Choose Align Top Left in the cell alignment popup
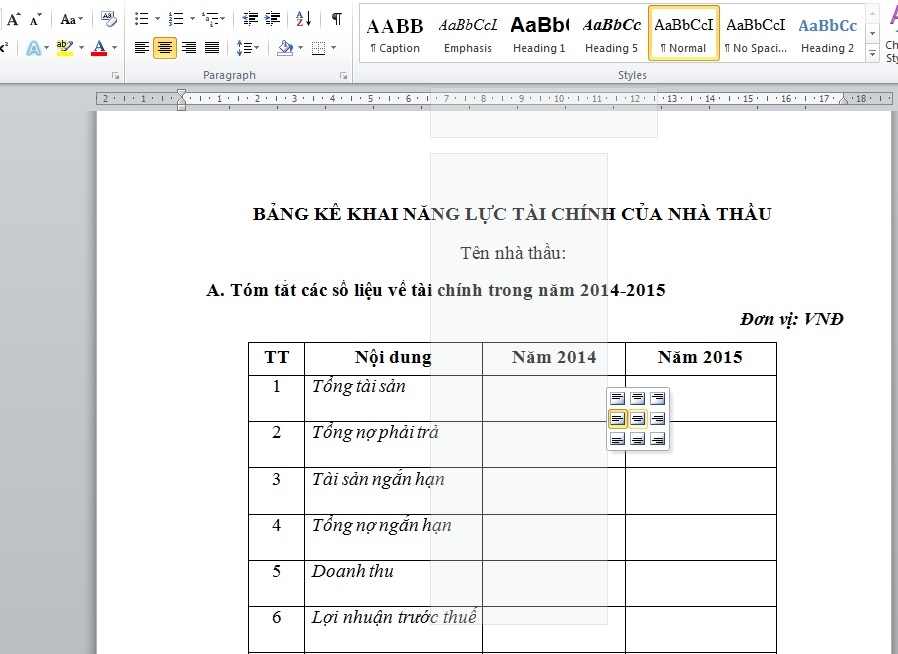The image size is (898, 654). (617, 398)
